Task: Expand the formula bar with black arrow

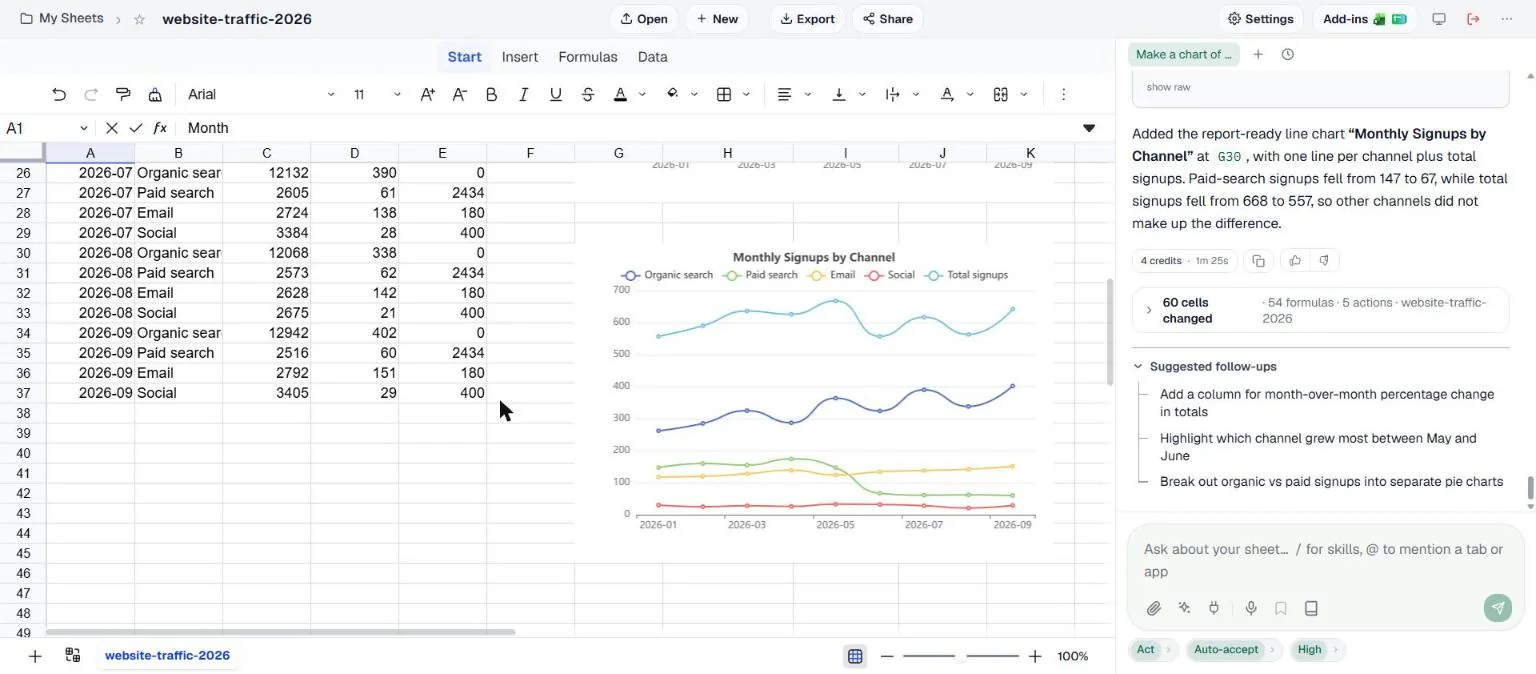Action: pos(1089,128)
